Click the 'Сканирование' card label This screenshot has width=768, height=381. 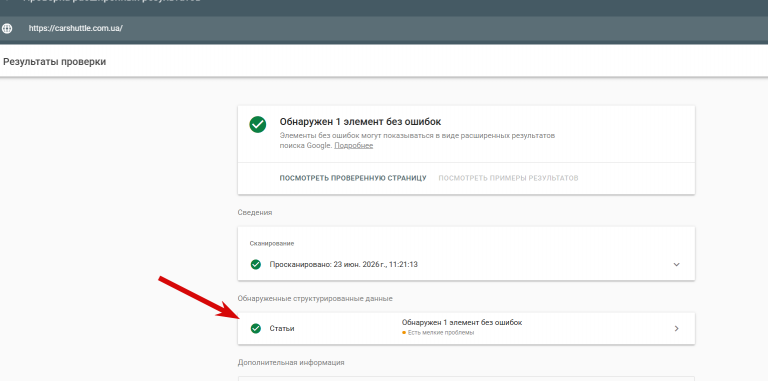[272, 243]
